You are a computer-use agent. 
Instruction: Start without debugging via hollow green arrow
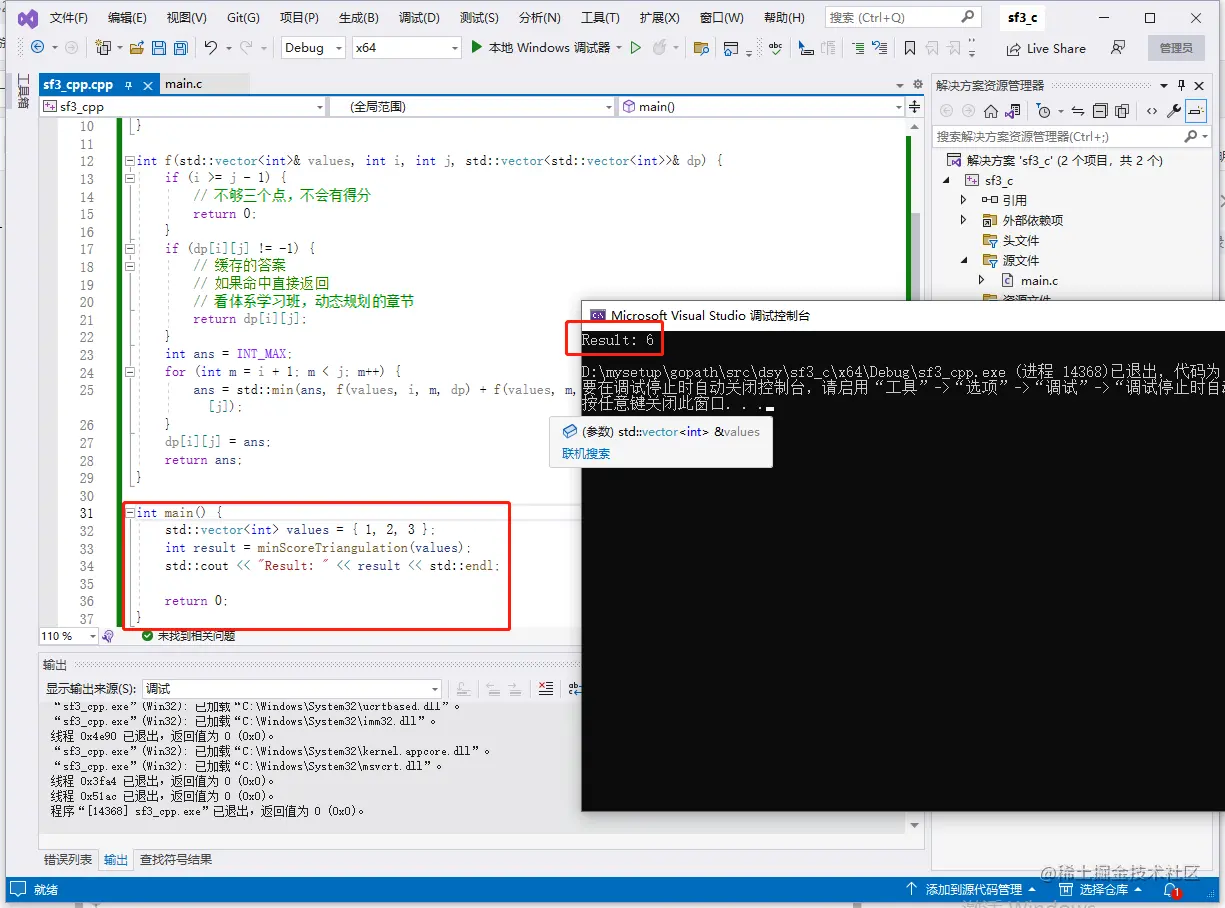636,47
